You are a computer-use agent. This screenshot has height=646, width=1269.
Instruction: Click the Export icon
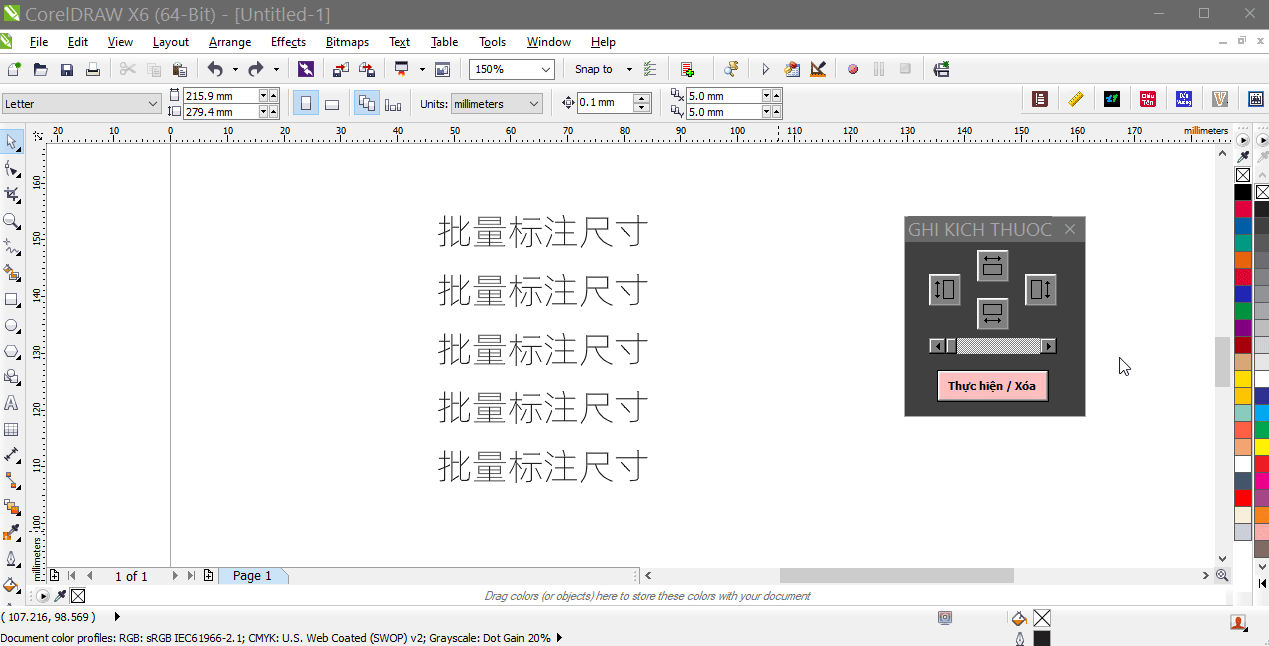click(367, 69)
